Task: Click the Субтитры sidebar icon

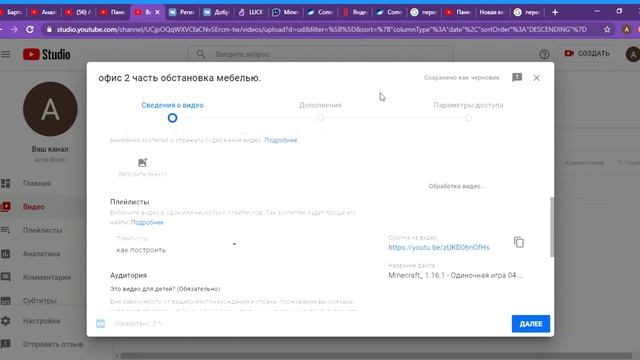Action: coord(6,301)
